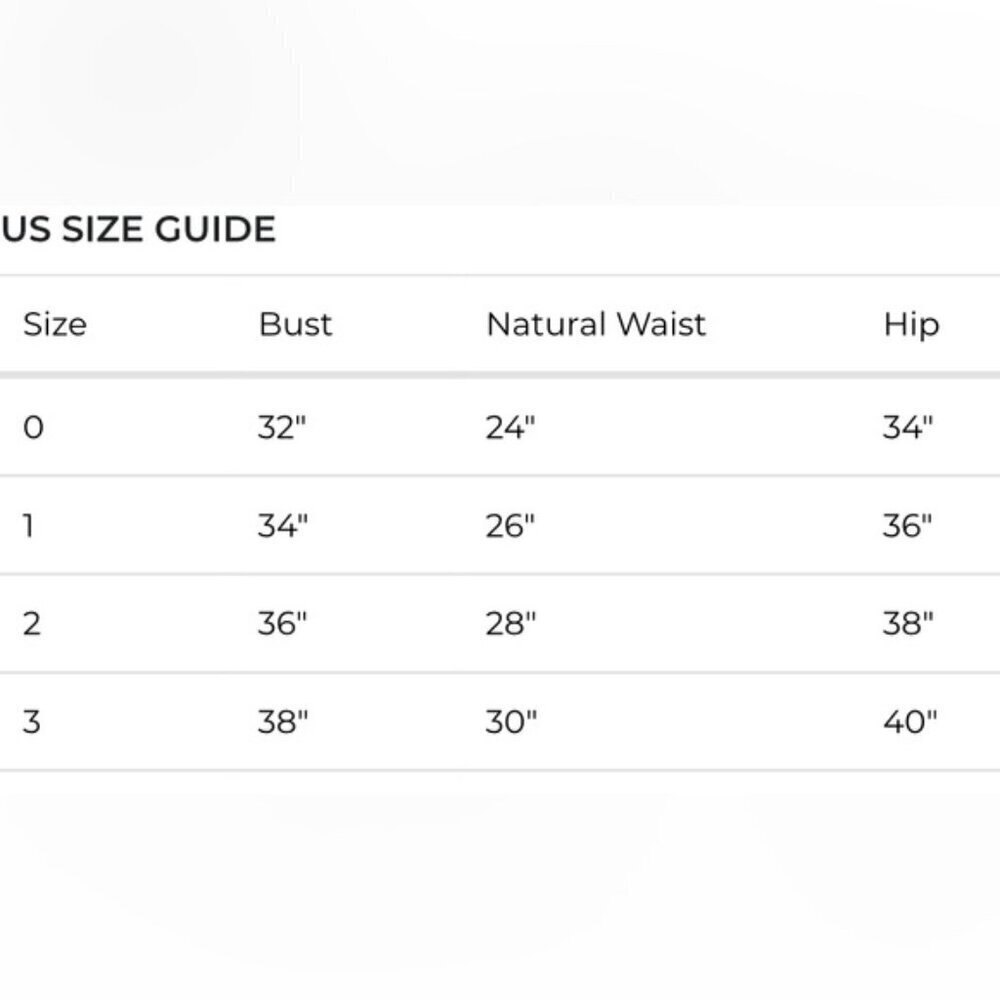Click the size 1 row label
1000x1000 pixels.
tap(28, 526)
